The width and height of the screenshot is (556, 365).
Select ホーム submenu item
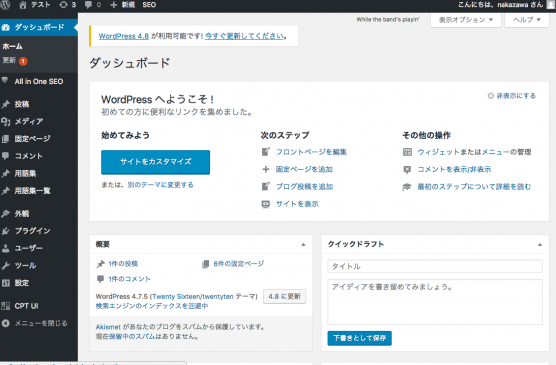(12, 46)
